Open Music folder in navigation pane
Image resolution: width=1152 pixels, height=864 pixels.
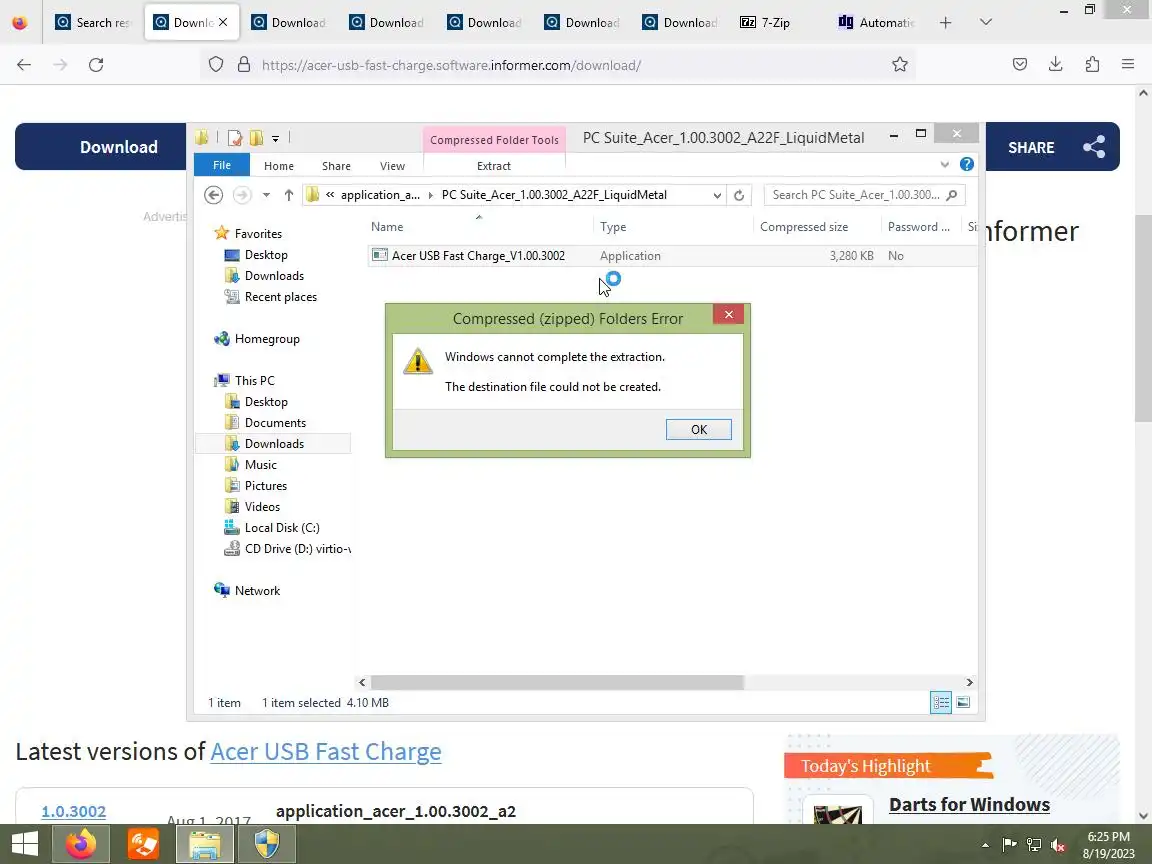tap(260, 465)
